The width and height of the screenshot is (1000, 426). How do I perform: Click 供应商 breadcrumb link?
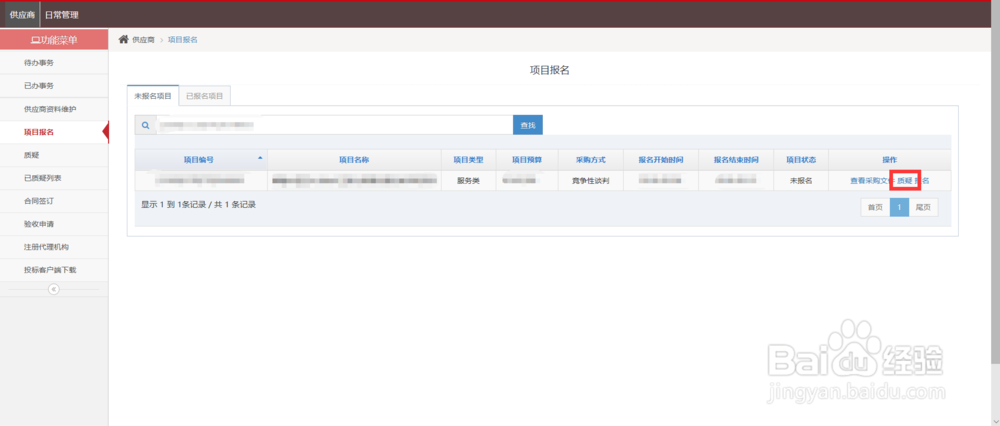click(x=143, y=40)
